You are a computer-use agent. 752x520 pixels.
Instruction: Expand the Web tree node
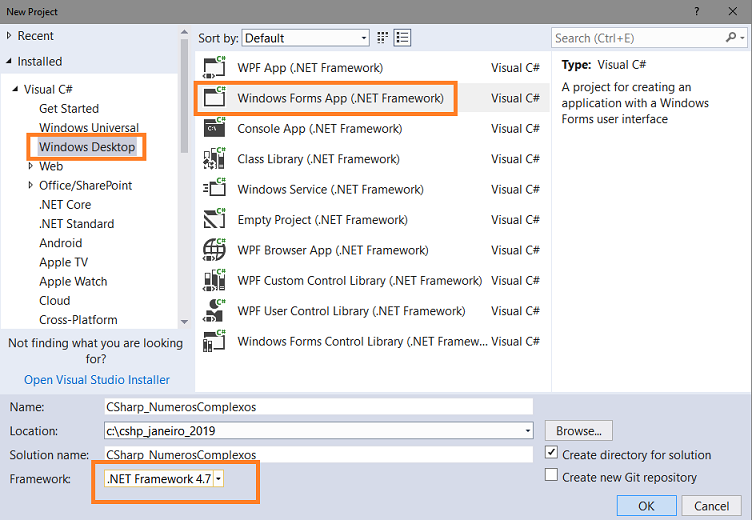coord(31,166)
